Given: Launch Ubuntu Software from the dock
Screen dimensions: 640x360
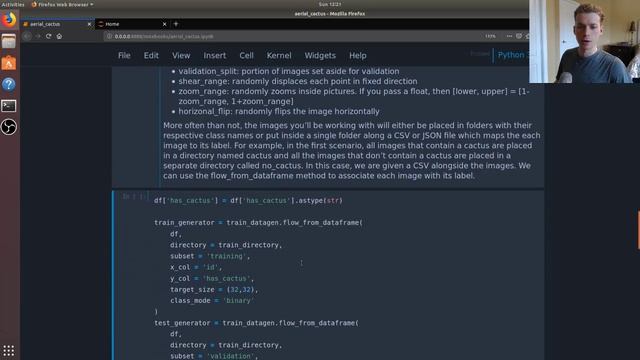Looking at the screenshot, I should pos(9,63).
